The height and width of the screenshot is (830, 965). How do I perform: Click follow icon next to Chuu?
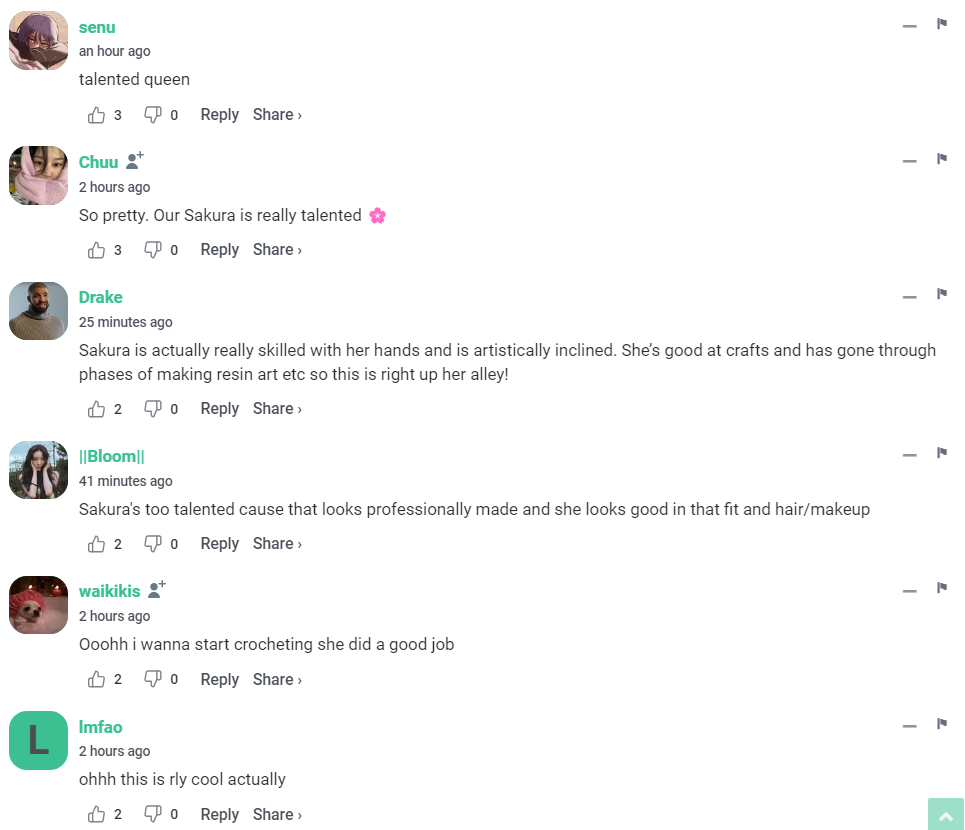tap(135, 161)
